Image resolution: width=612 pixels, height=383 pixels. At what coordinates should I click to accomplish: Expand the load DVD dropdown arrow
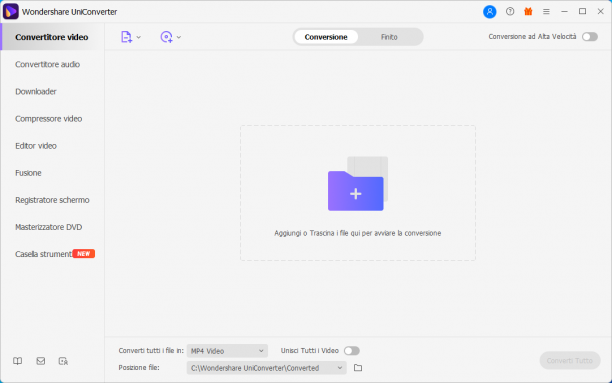[x=179, y=37]
